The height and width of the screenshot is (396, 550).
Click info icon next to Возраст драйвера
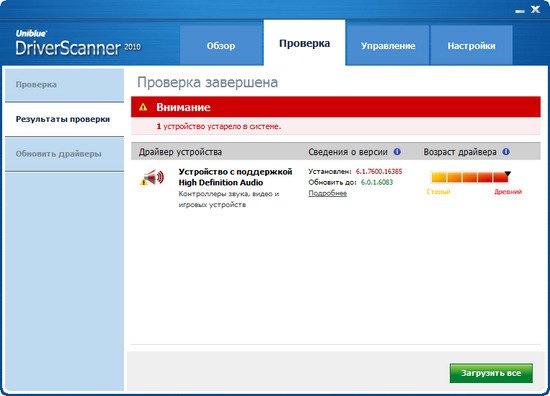[506, 152]
